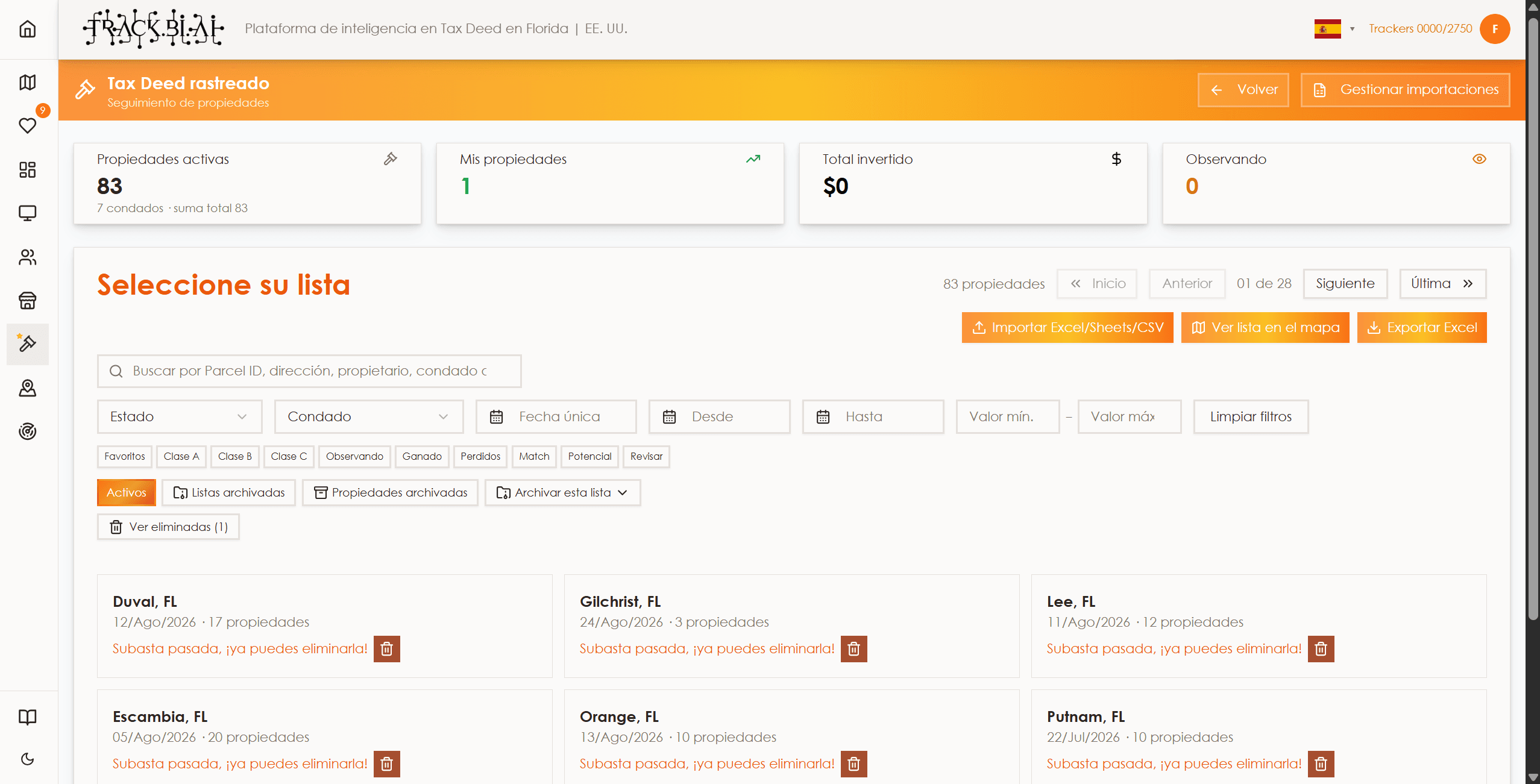Delete the Lee, FL list via trash icon

(x=1321, y=649)
